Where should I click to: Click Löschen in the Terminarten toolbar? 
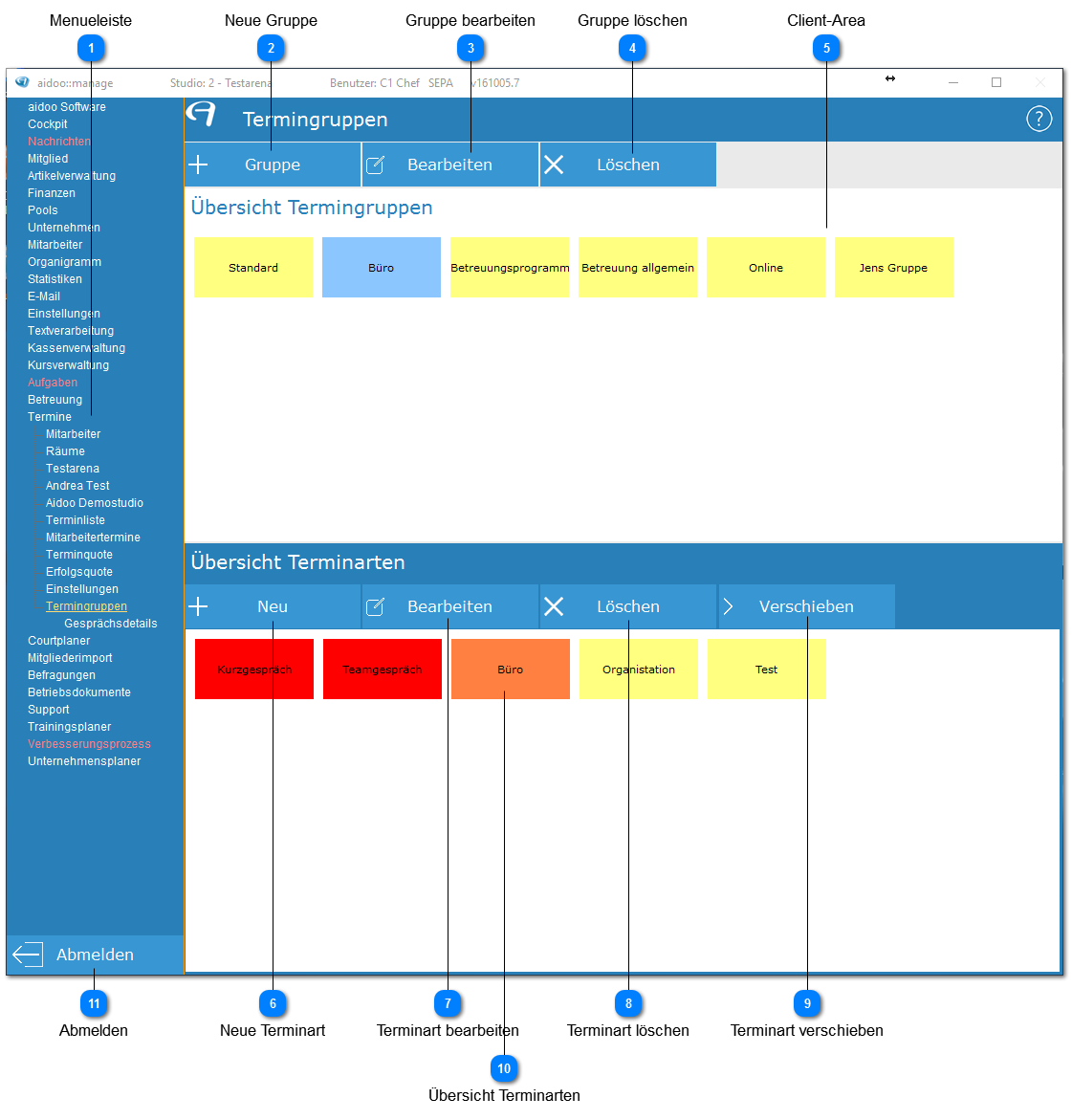[627, 607]
